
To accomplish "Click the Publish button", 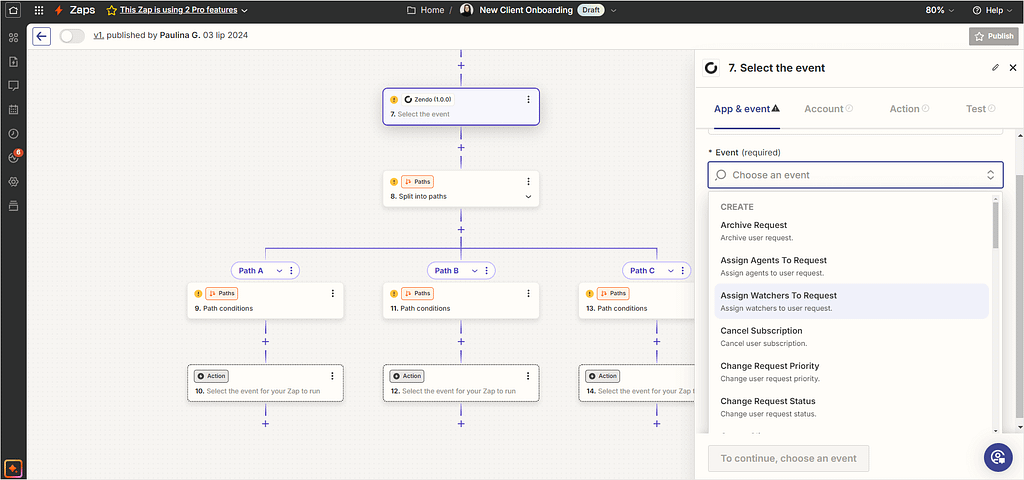I will tap(994, 37).
